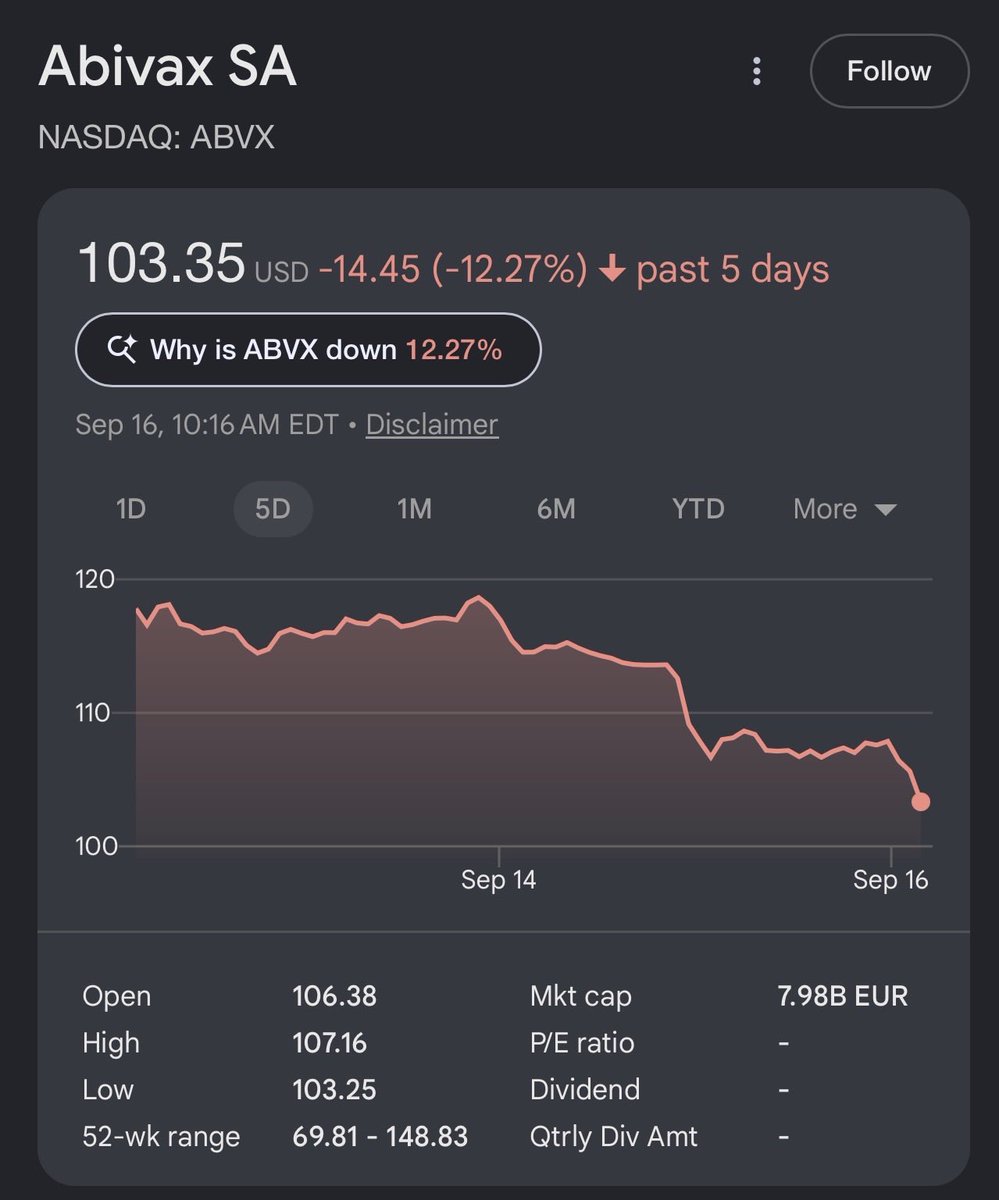This screenshot has width=999, height=1200.
Task: Switch chart to the 1M range
Action: pos(414,509)
